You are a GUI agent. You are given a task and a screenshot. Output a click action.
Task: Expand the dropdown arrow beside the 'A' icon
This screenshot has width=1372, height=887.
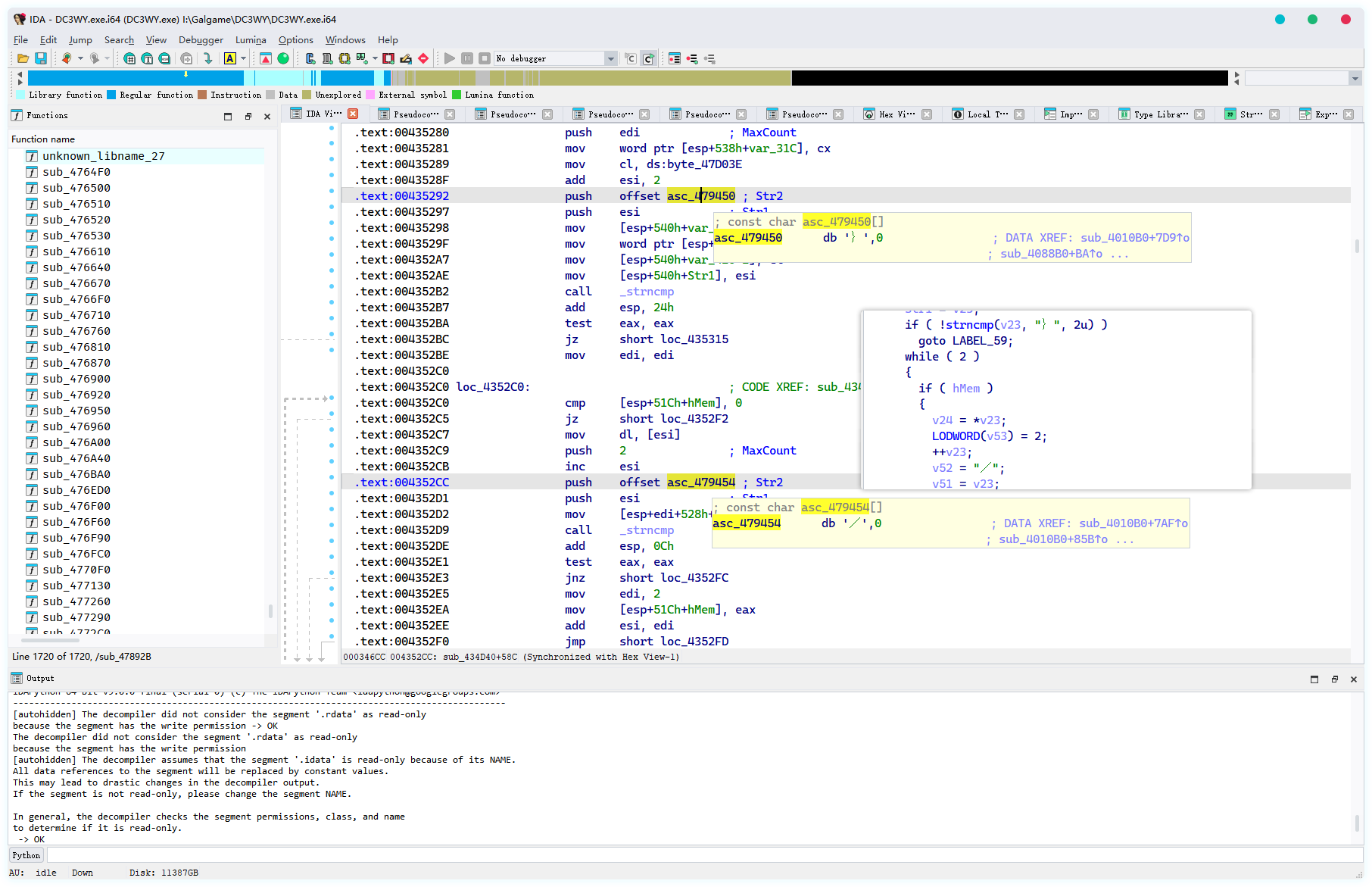pos(243,58)
